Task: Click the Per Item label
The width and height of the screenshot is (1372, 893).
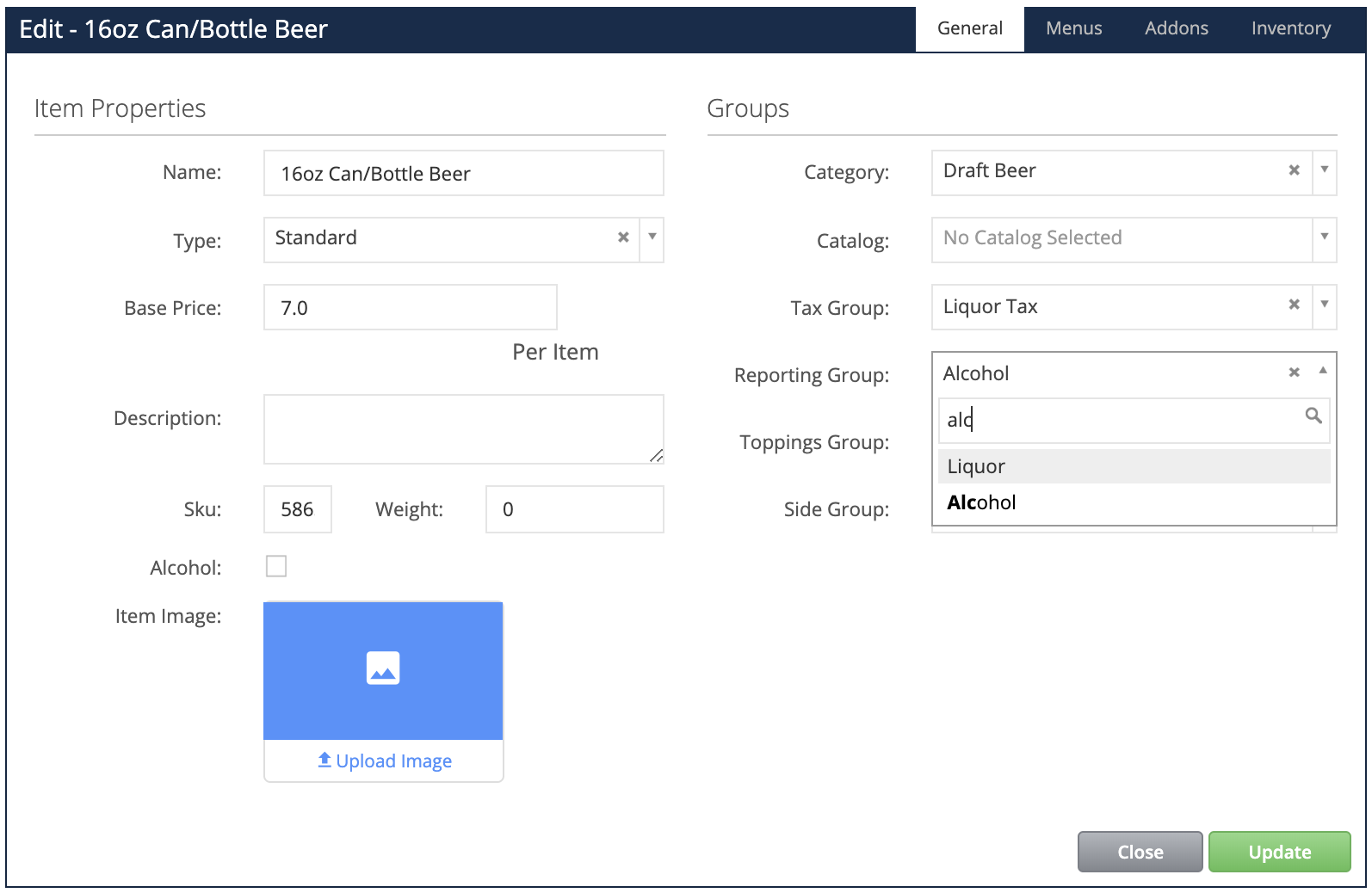Action: tap(555, 352)
